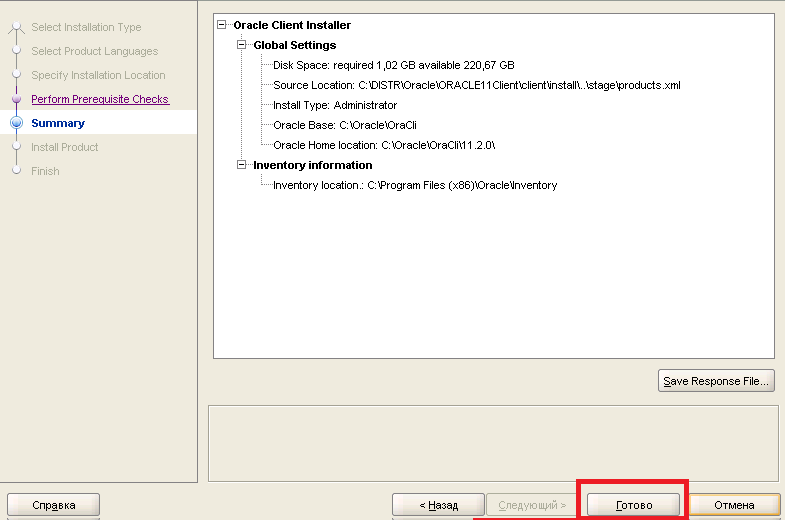Go back with the Назад button
The width and height of the screenshot is (785, 520).
click(x=438, y=505)
